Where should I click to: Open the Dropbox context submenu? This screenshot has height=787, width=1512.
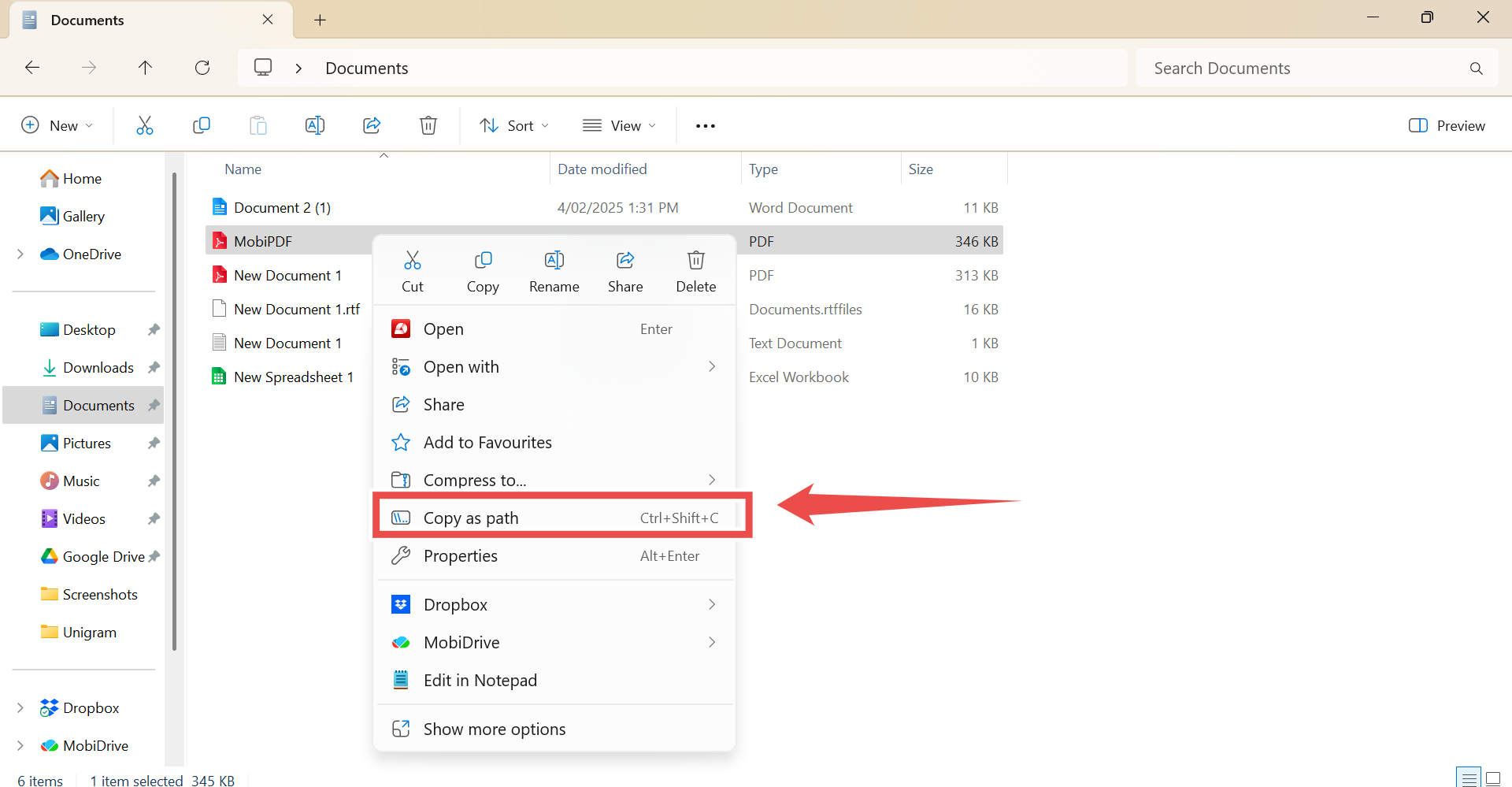tap(554, 605)
